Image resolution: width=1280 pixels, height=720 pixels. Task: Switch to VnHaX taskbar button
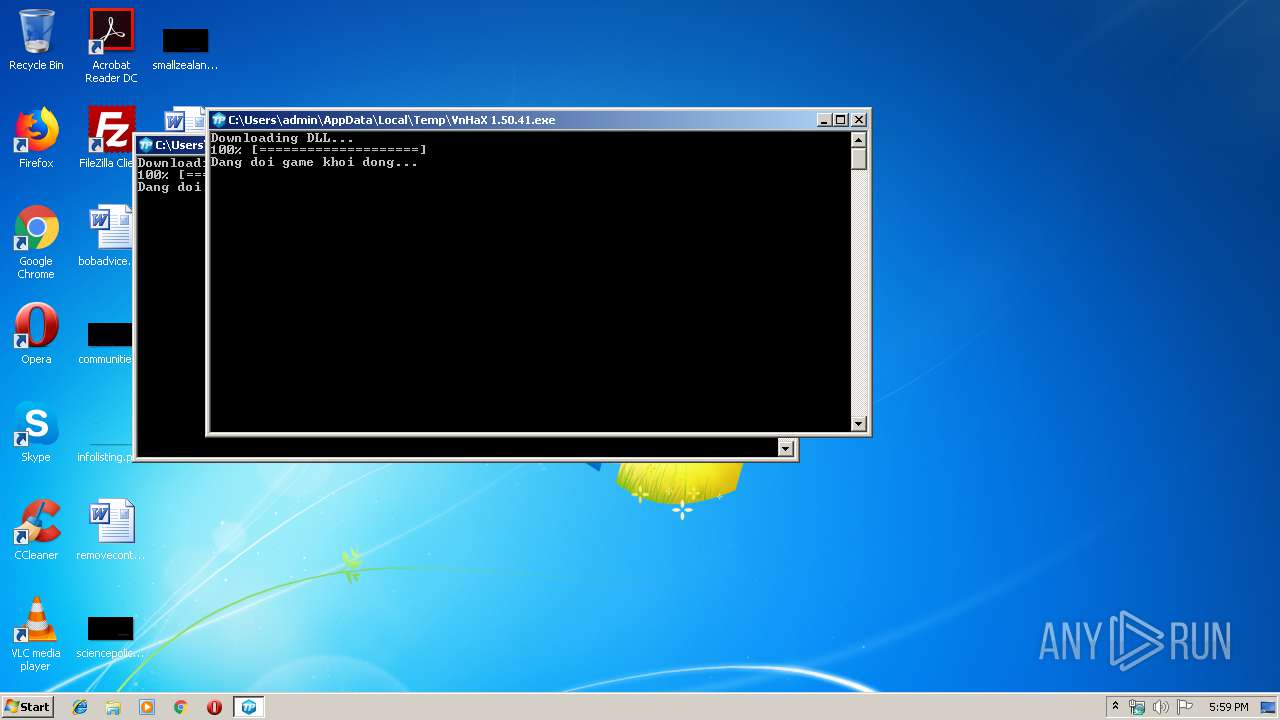249,707
